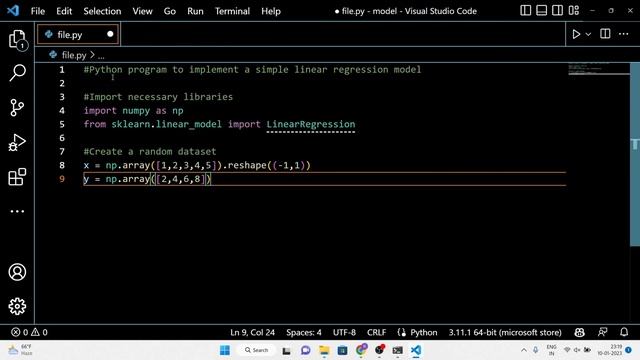
Task: Select the file.py editor tab
Action: tap(78, 34)
